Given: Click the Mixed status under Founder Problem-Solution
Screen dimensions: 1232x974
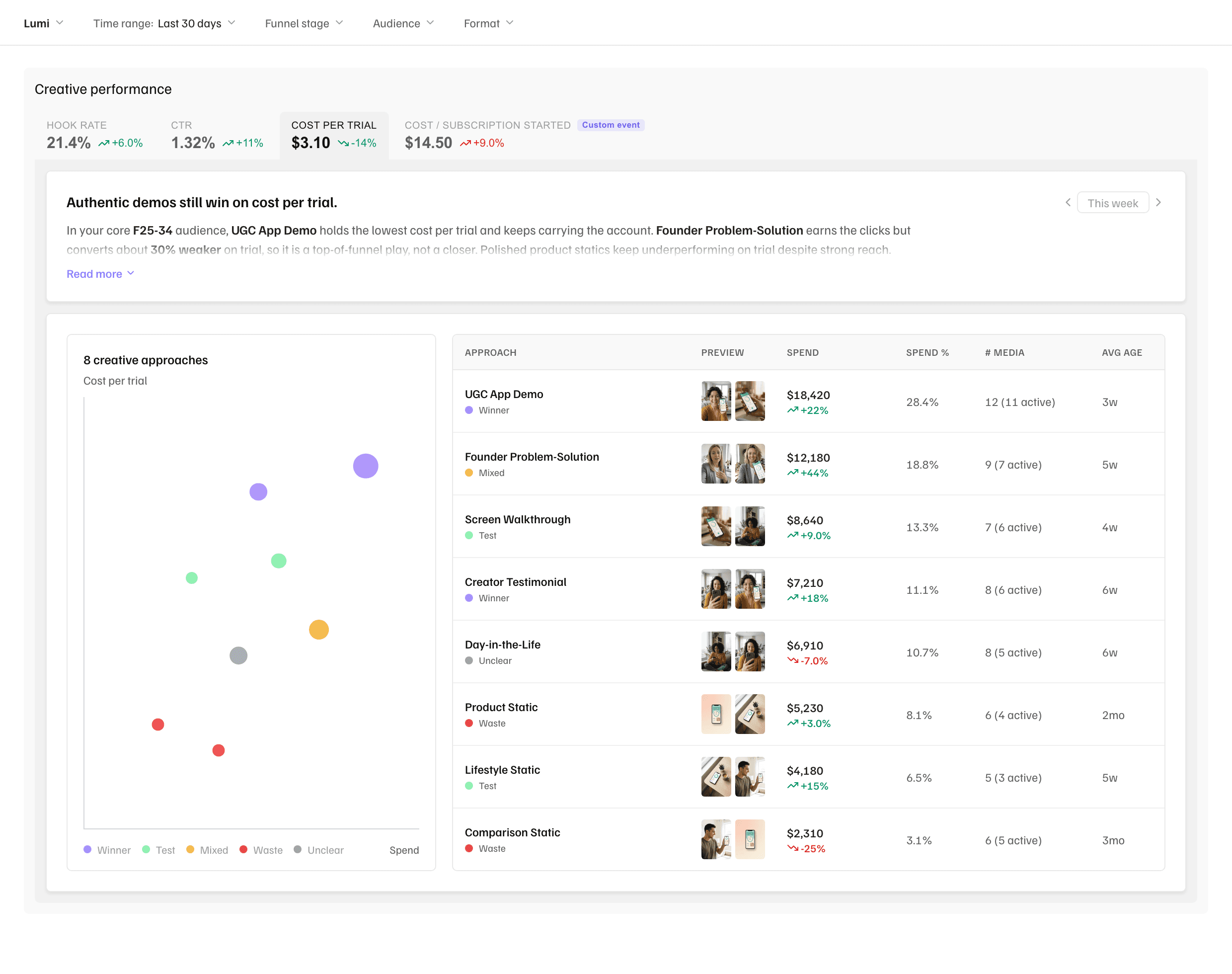Looking at the screenshot, I should (484, 473).
